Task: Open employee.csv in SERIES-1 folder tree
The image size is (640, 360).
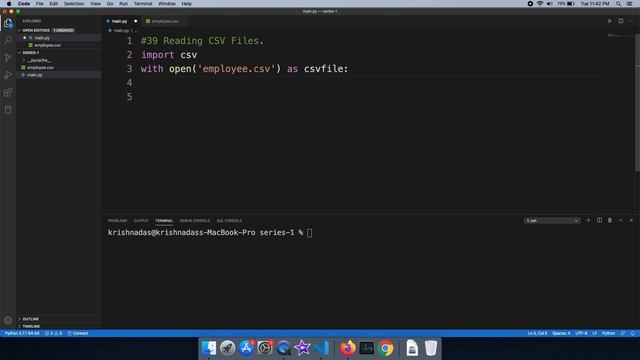Action: [x=59, y=67]
